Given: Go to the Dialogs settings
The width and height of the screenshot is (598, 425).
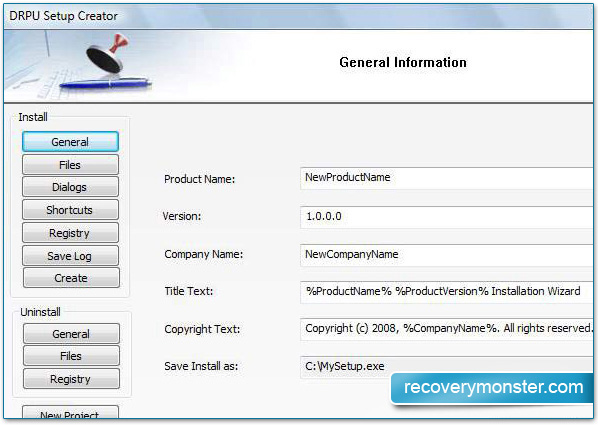Looking at the screenshot, I should coord(70,187).
